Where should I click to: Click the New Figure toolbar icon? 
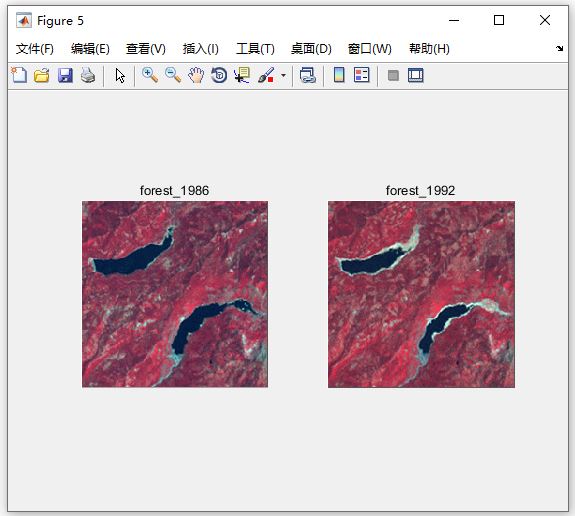pyautogui.click(x=19, y=76)
